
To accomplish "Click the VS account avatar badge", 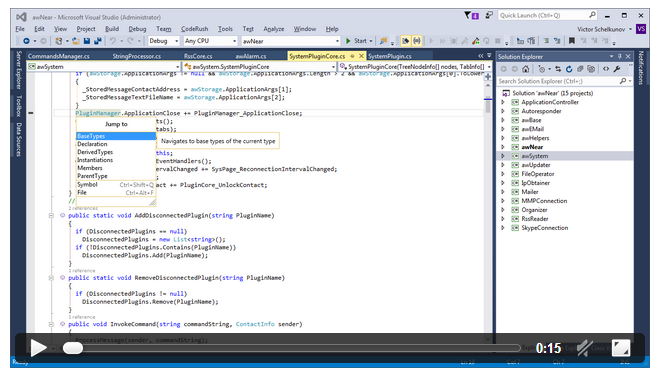I will pos(641,29).
